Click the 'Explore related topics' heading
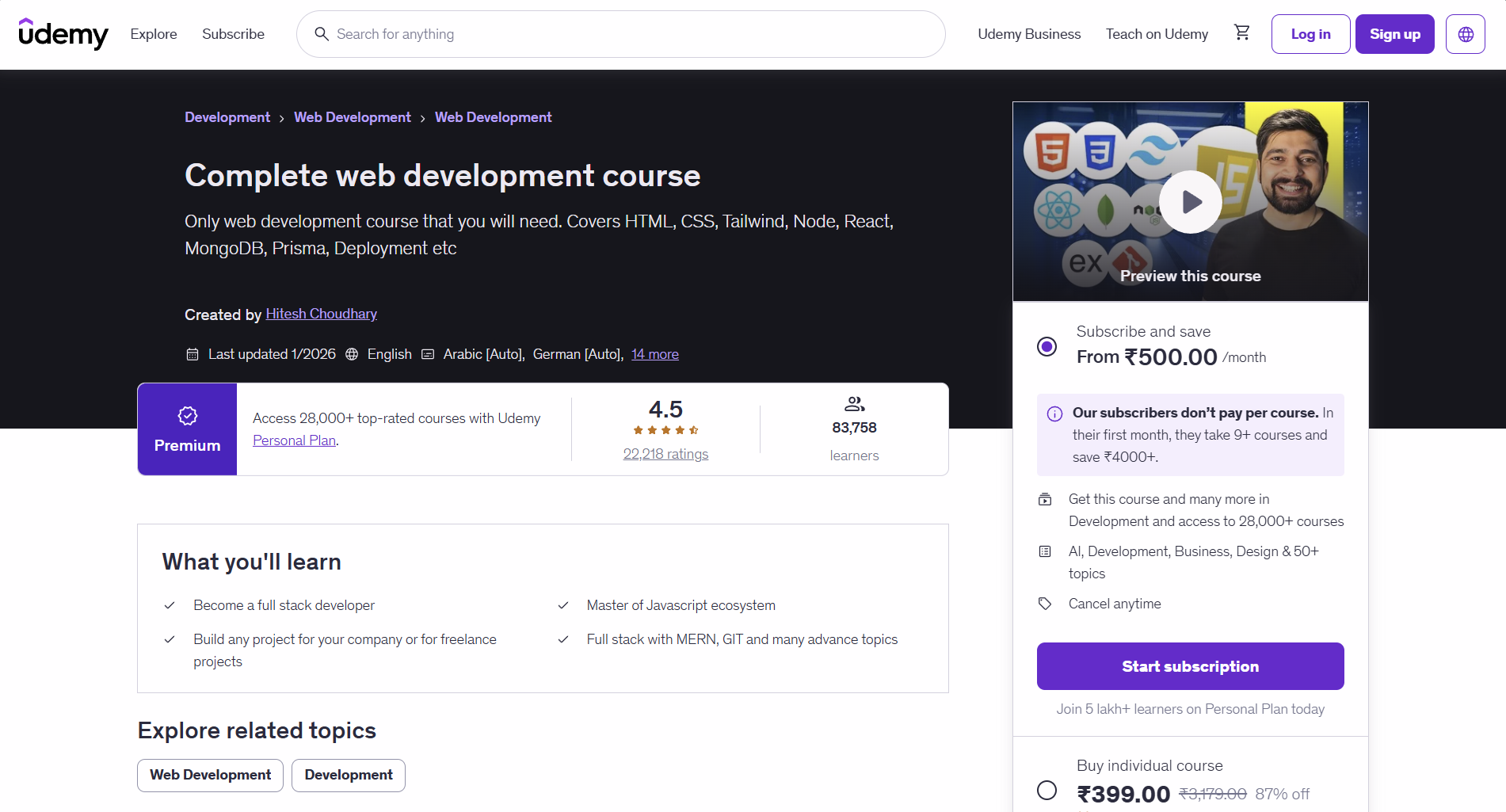This screenshot has height=812, width=1506. (257, 730)
